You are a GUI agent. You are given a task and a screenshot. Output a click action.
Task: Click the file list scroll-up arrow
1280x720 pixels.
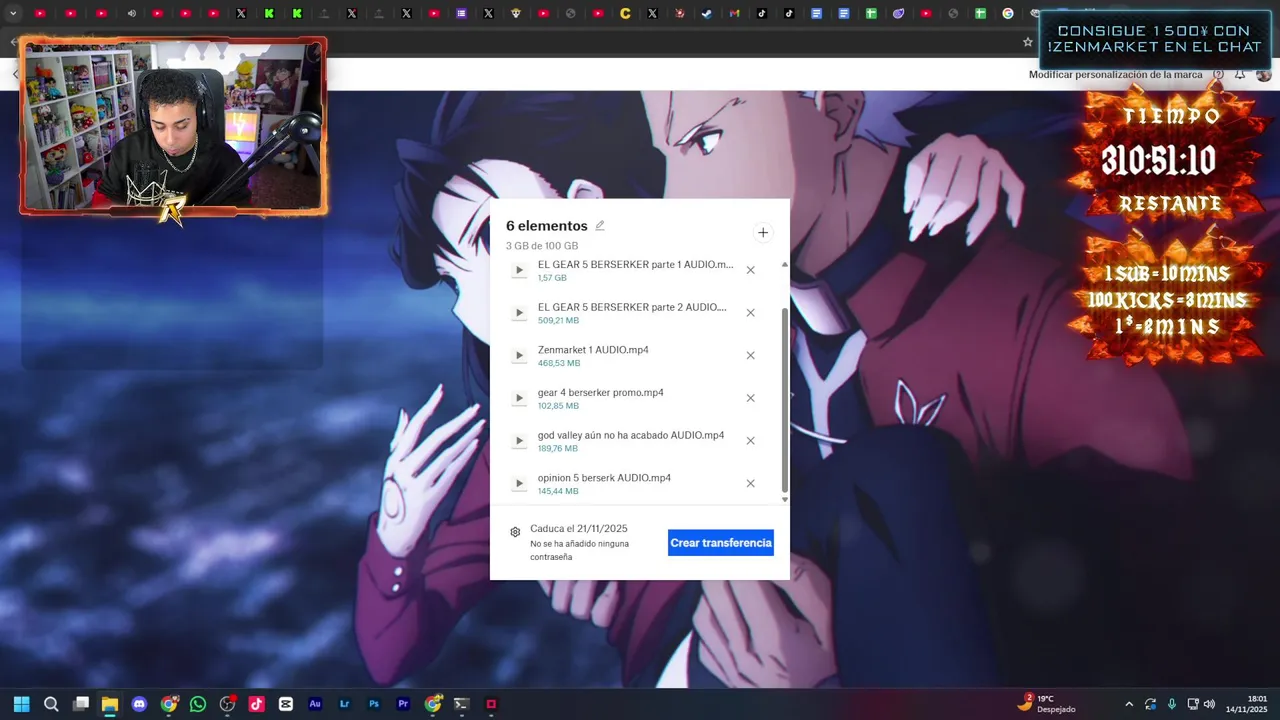pyautogui.click(x=785, y=264)
